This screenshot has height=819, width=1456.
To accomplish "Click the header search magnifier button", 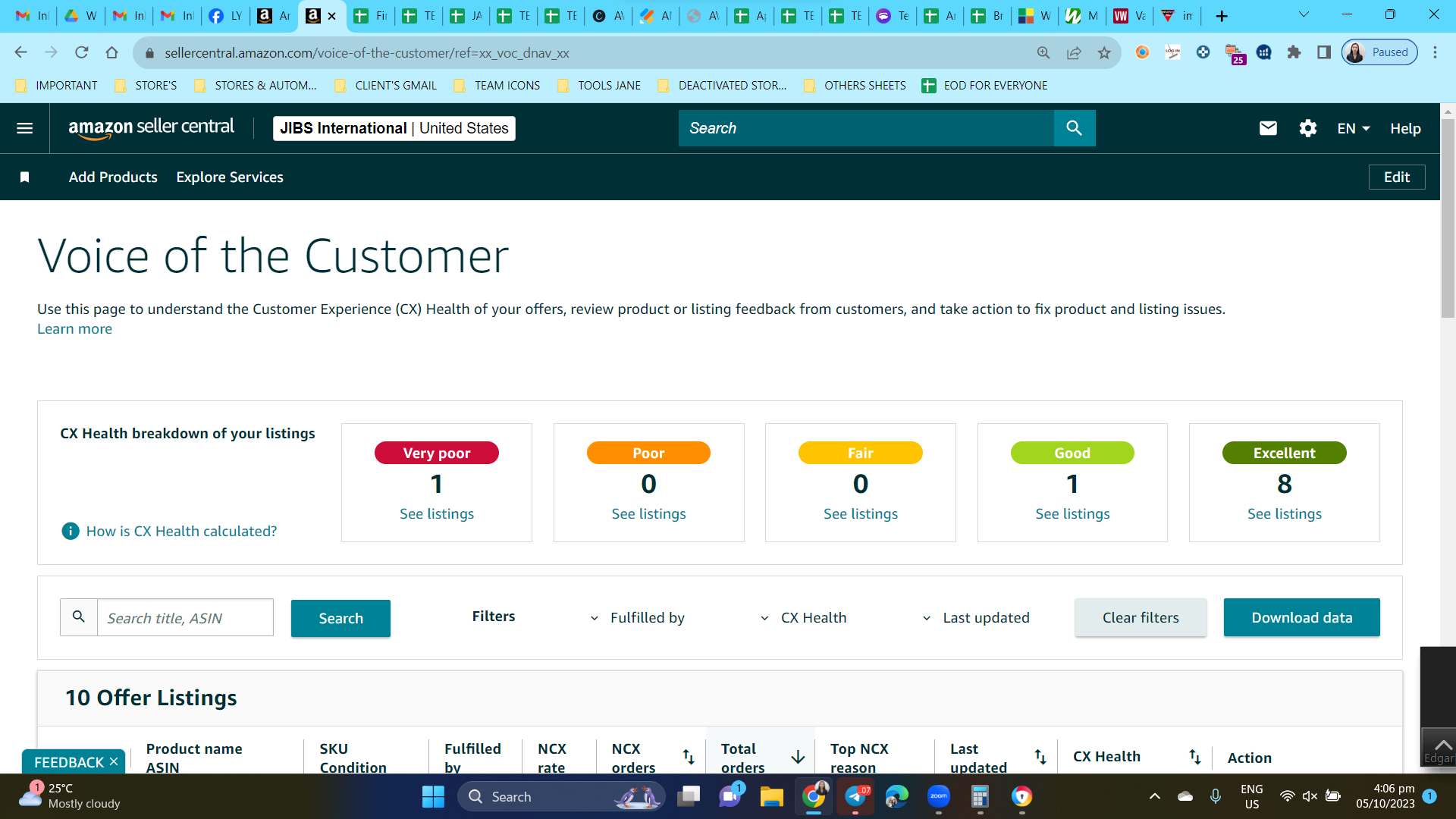I will [1074, 128].
